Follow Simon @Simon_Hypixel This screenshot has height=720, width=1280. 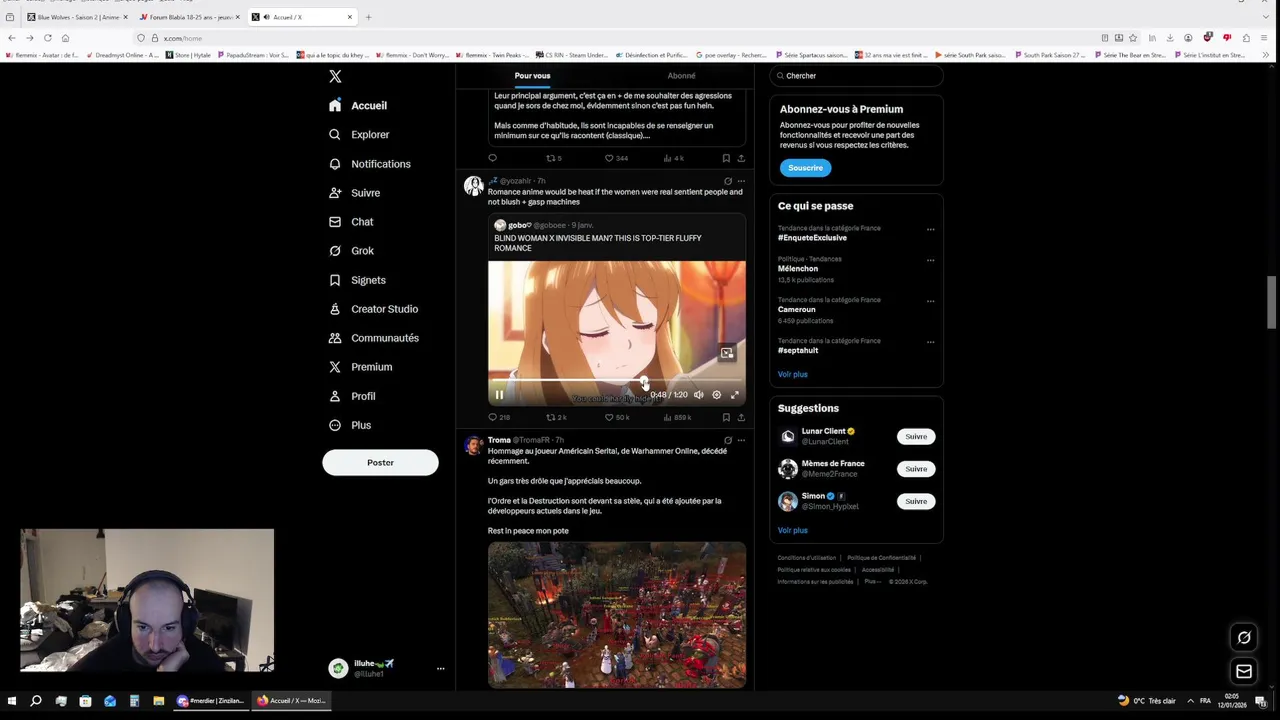pyautogui.click(x=916, y=501)
